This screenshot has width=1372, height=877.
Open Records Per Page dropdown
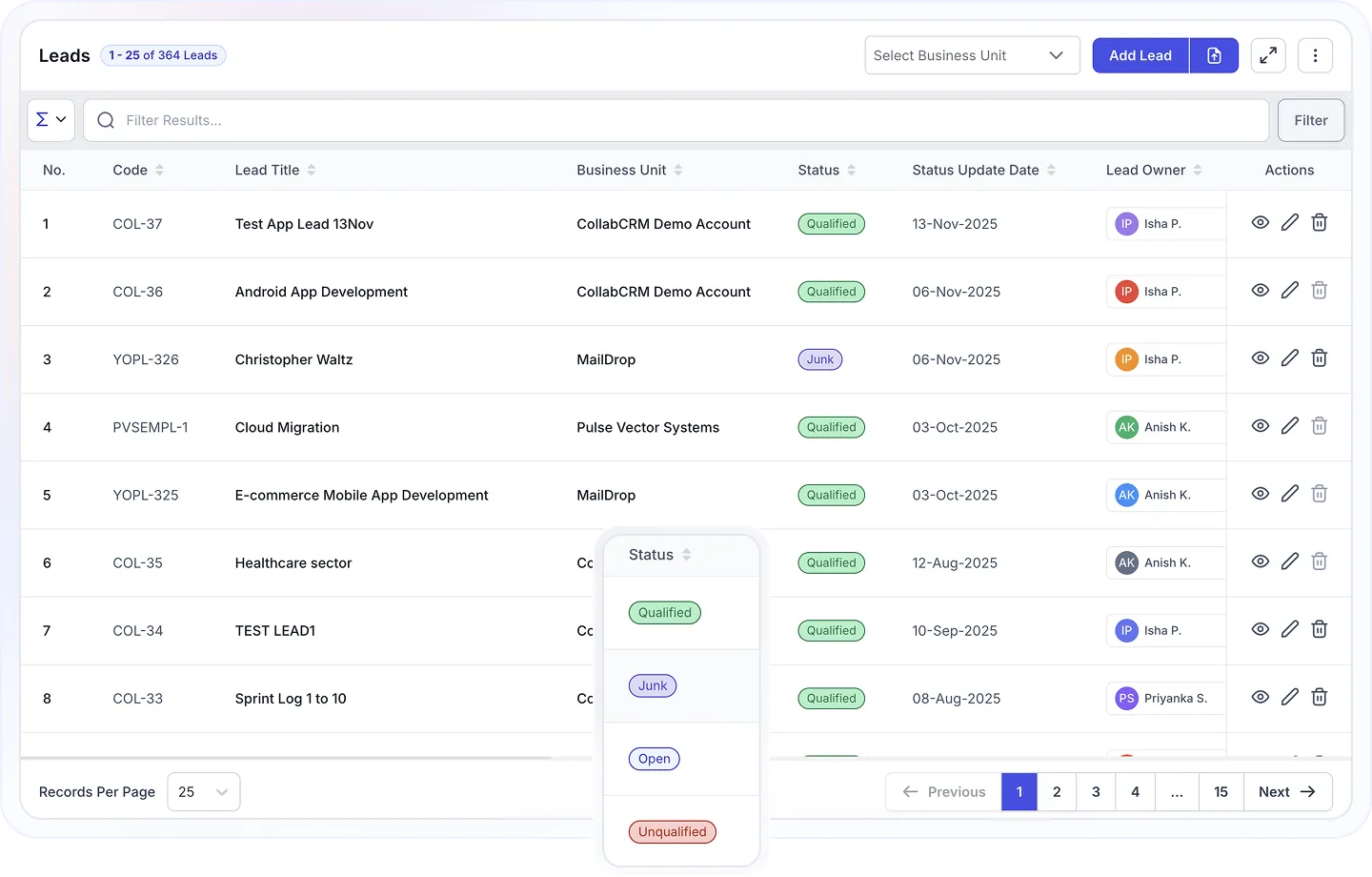(x=203, y=792)
